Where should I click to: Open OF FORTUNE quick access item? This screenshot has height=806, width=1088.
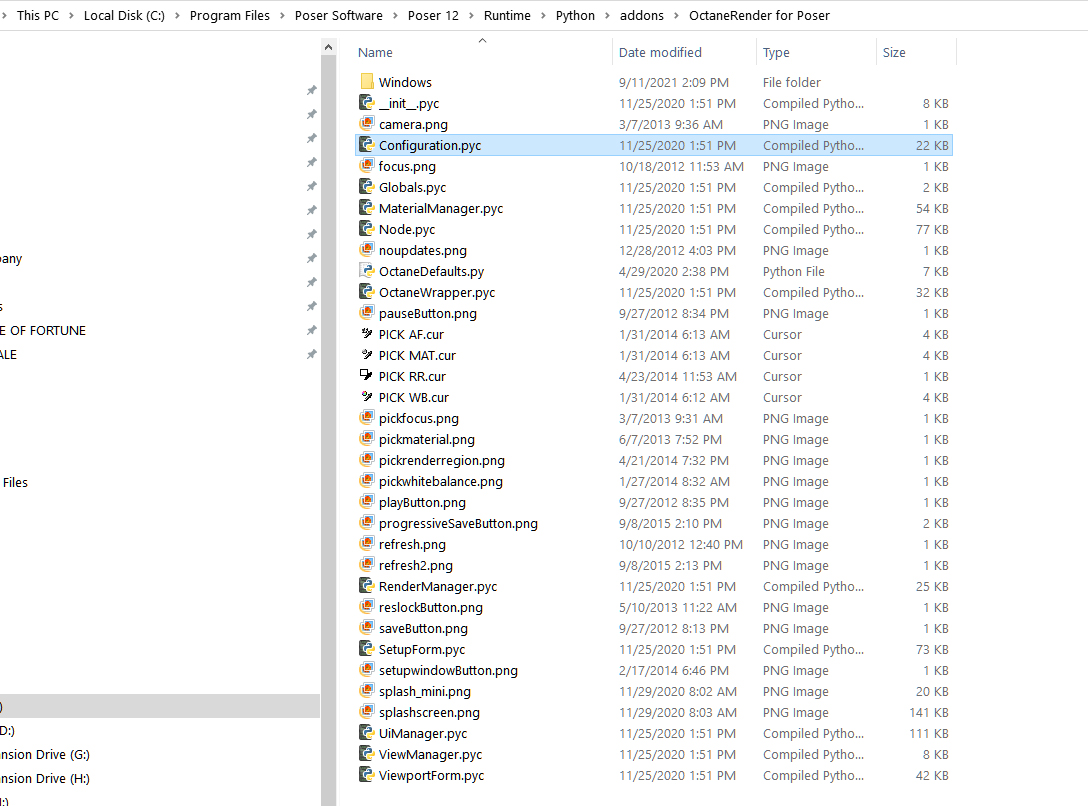click(43, 330)
